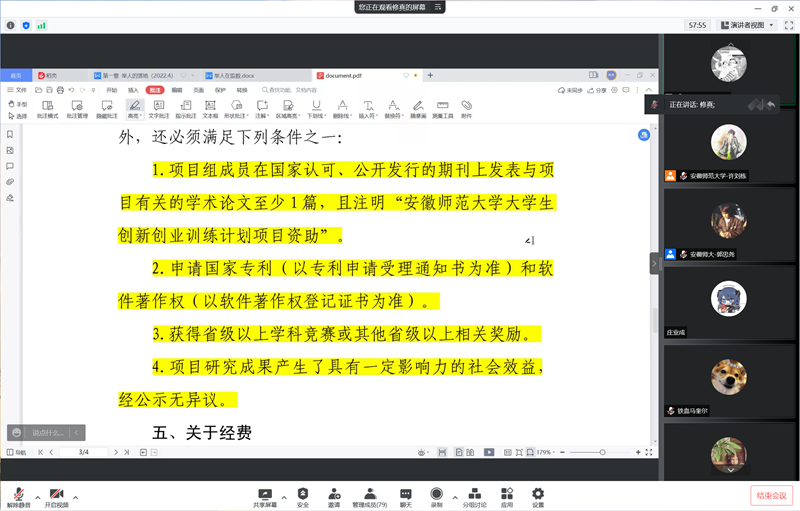Toggle 开启视频 camera button

click(x=56, y=496)
